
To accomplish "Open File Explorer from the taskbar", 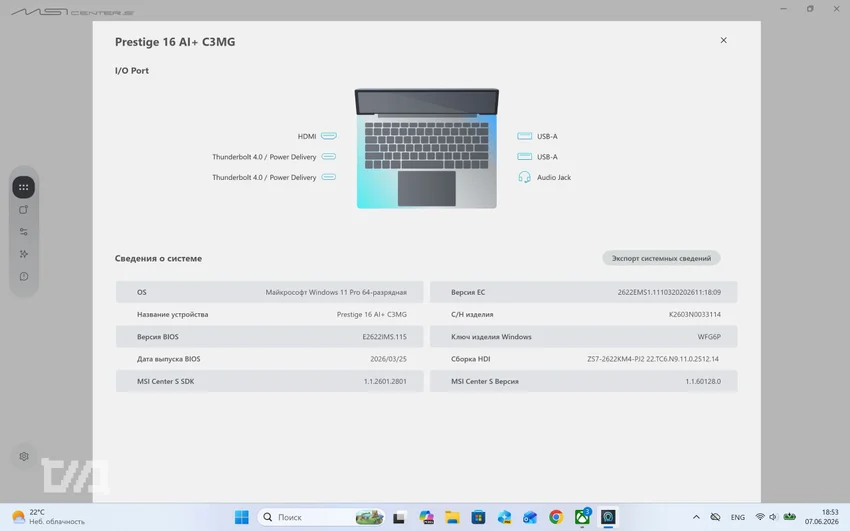I will (x=452, y=517).
